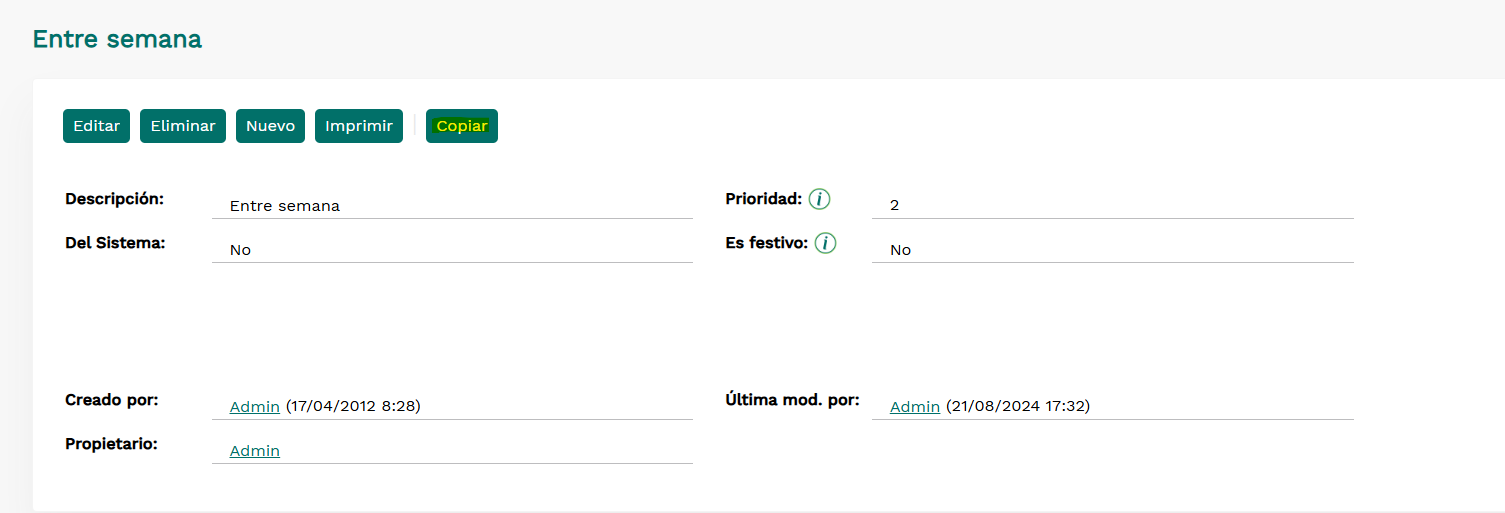Click the creation date 17/04/2012 8:28

pyautogui.click(x=353, y=406)
